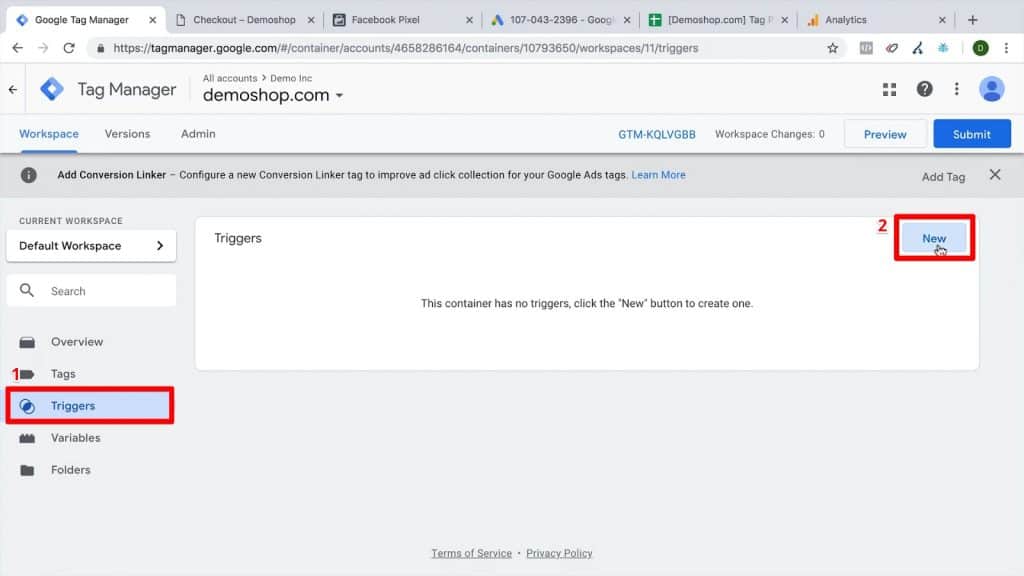Expand the Default Workspace selector
Image resolution: width=1024 pixels, height=576 pixels.
click(91, 246)
